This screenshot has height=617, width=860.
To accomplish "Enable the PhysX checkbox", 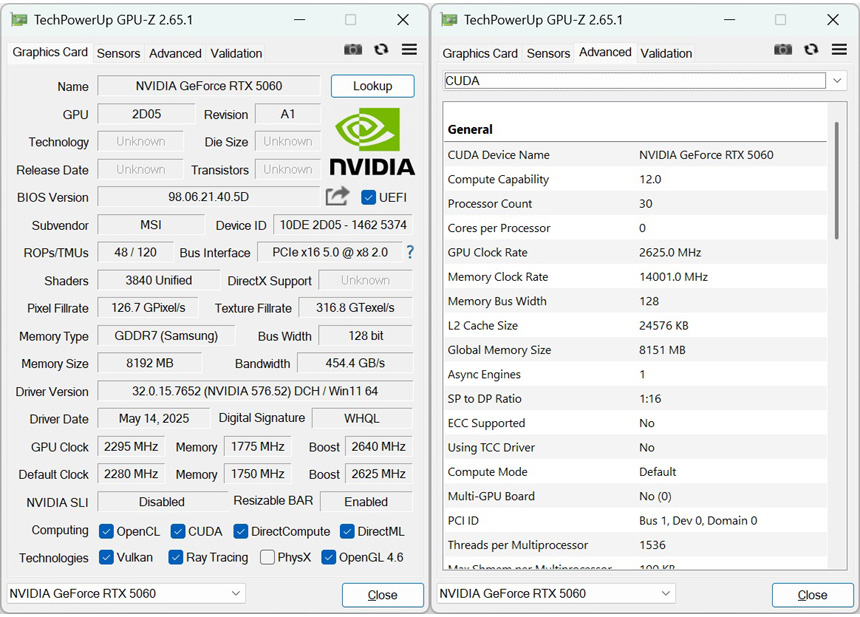I will [x=268, y=558].
